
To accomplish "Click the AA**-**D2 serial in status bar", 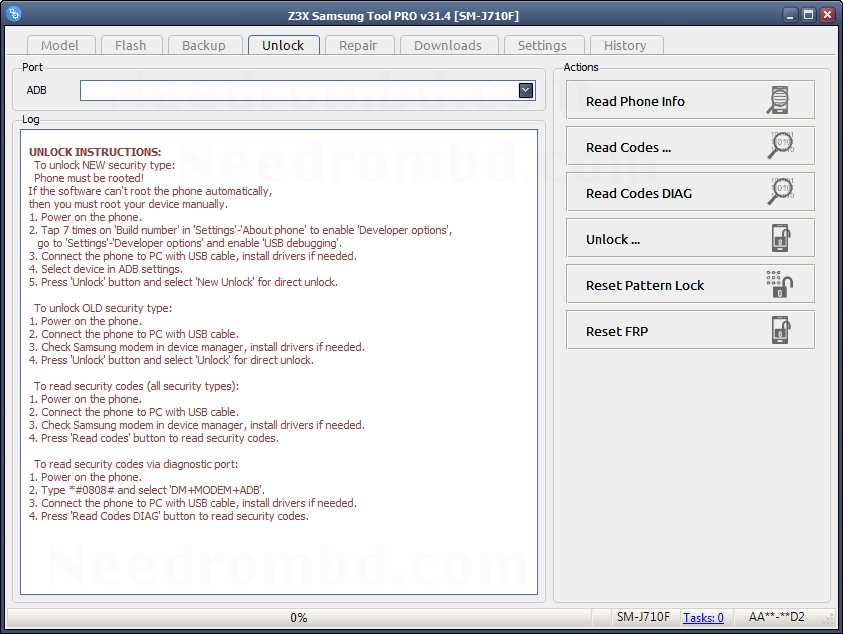I will coord(777,617).
